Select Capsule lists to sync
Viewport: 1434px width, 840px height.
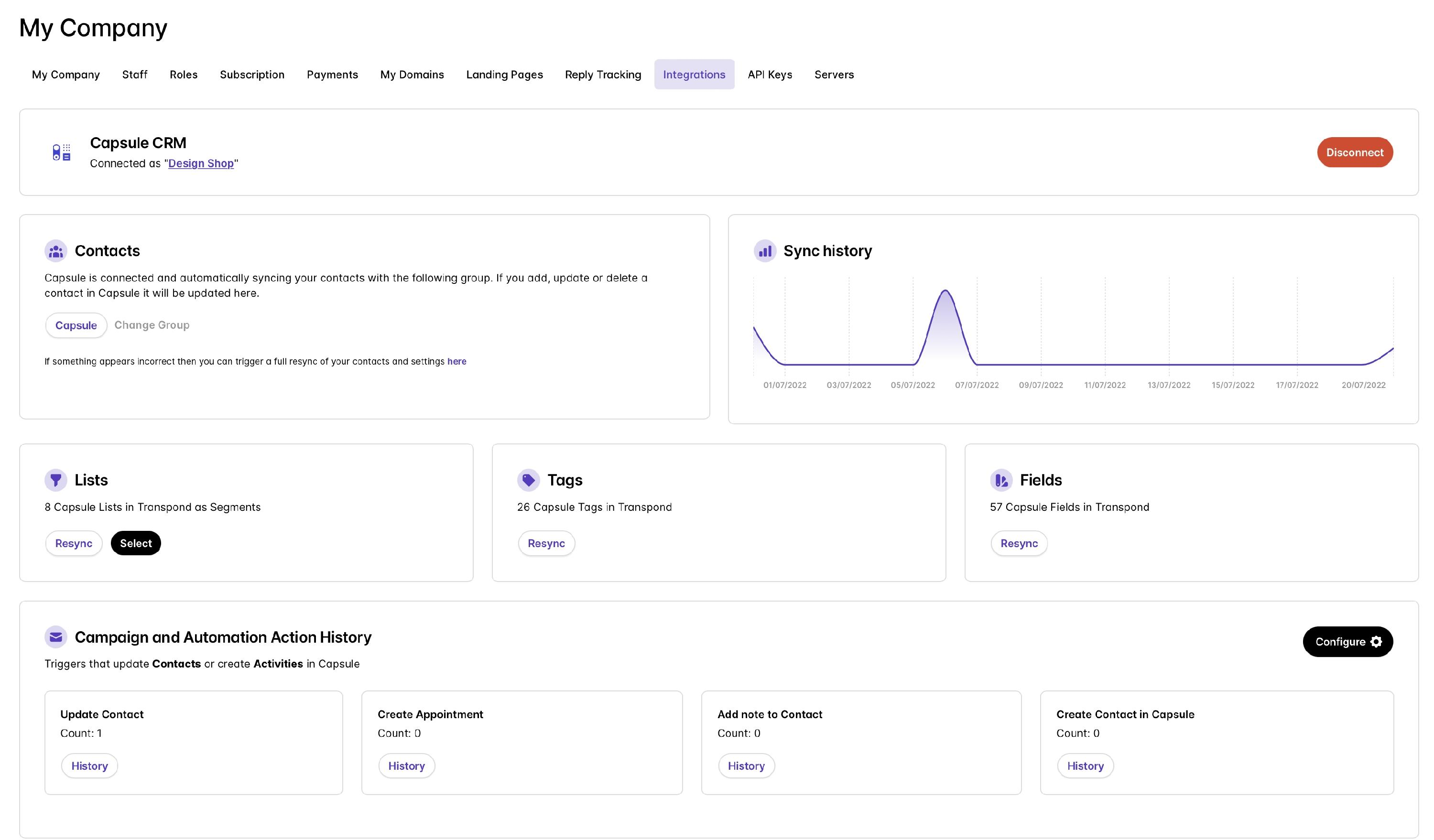135,543
